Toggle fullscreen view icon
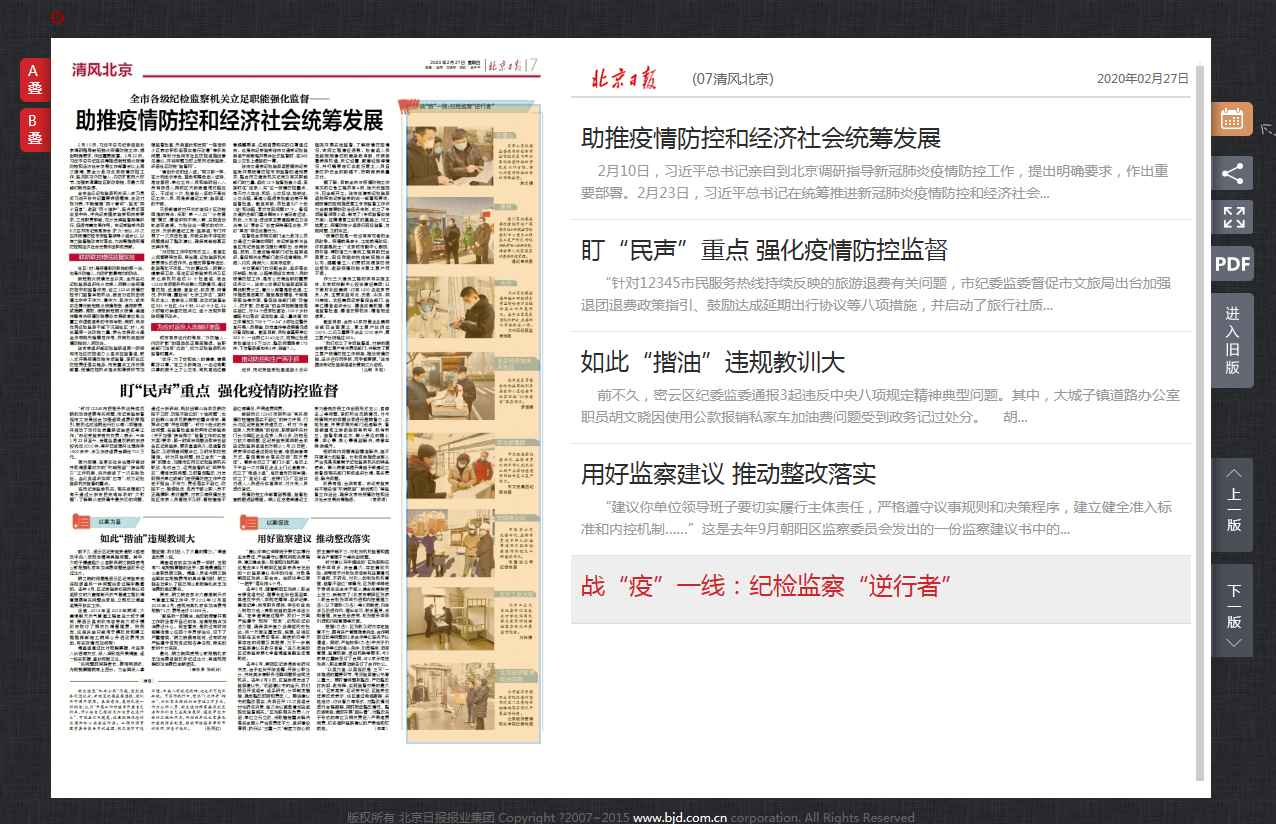Viewport: 1276px width, 824px height. [x=1232, y=217]
